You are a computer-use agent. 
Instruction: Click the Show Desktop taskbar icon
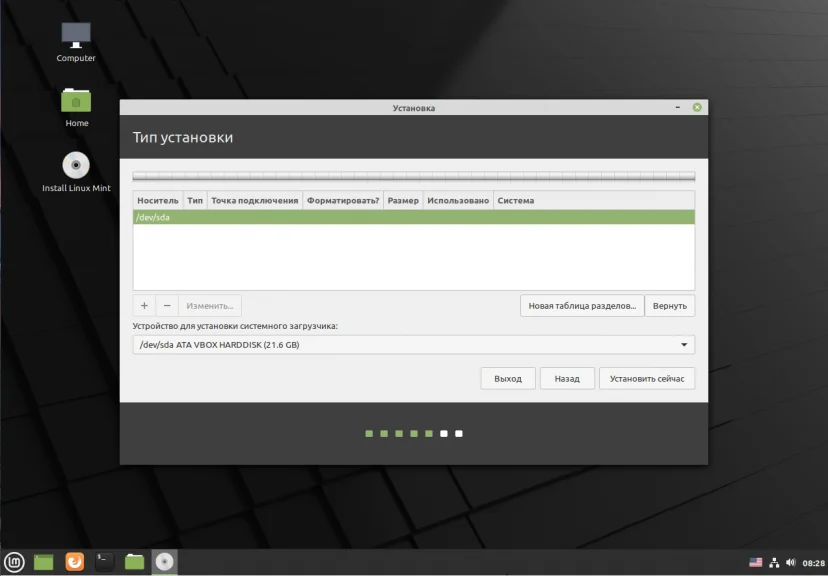tap(44, 562)
